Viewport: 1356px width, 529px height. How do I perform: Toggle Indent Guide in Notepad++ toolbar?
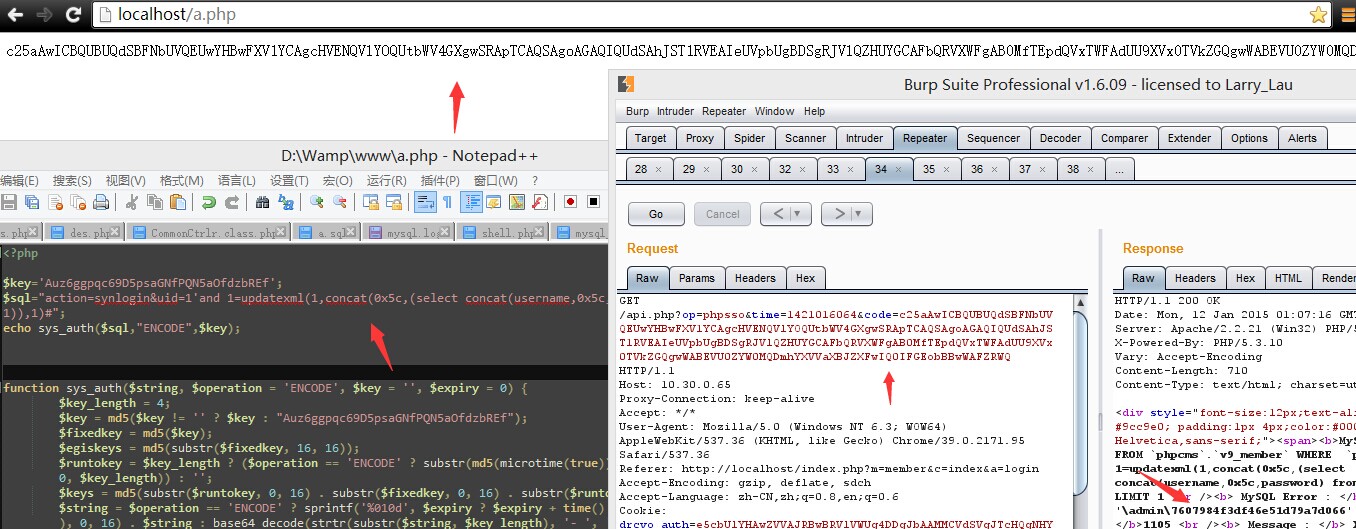(471, 202)
